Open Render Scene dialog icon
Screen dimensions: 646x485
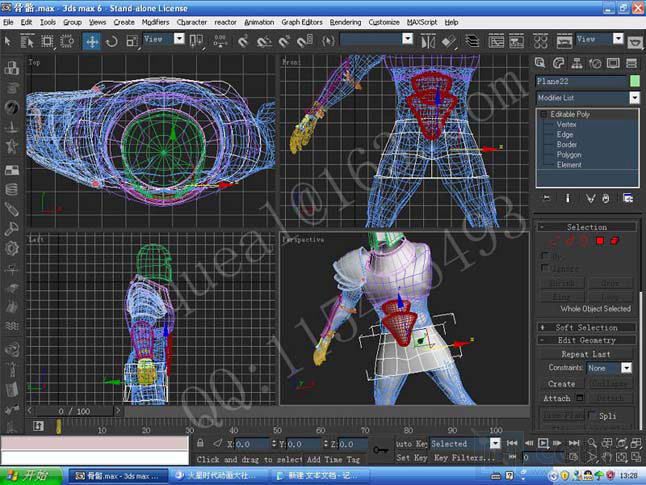[x=564, y=41]
